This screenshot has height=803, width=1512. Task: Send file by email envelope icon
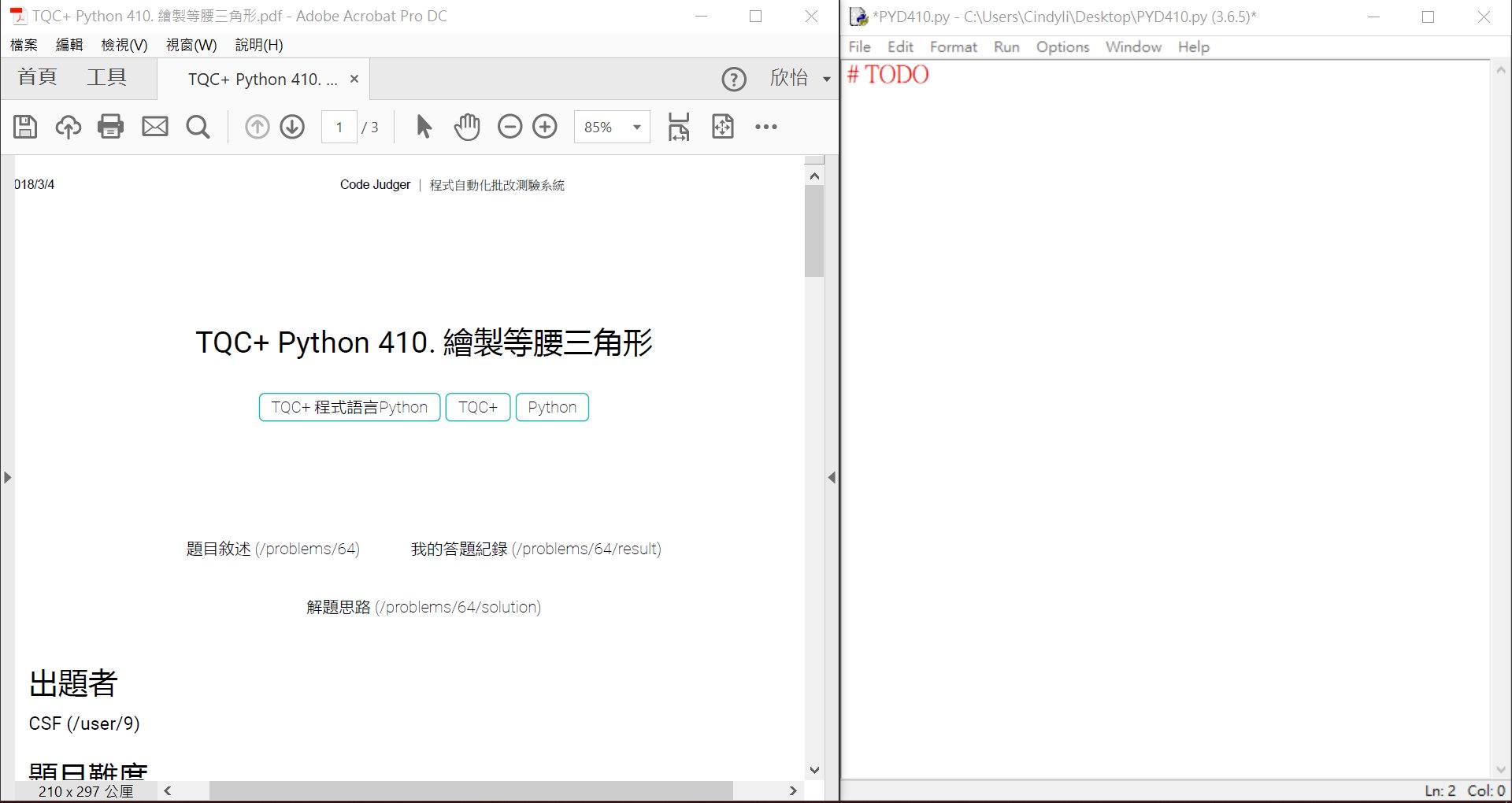pos(155,127)
